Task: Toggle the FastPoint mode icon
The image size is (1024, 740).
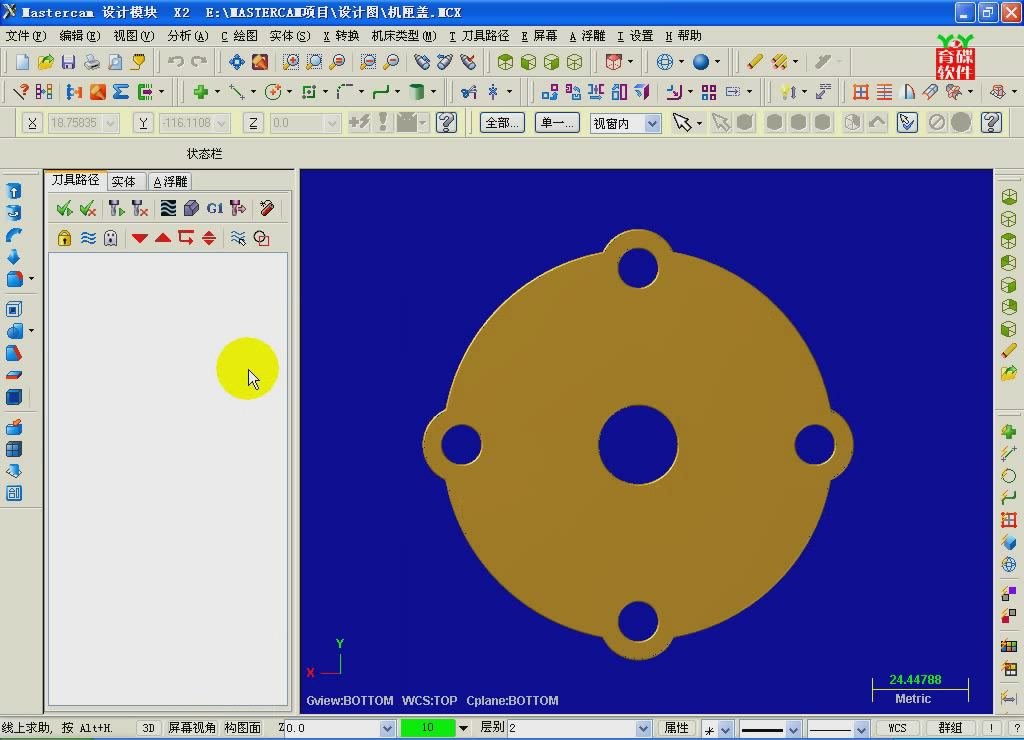Action: tap(359, 122)
